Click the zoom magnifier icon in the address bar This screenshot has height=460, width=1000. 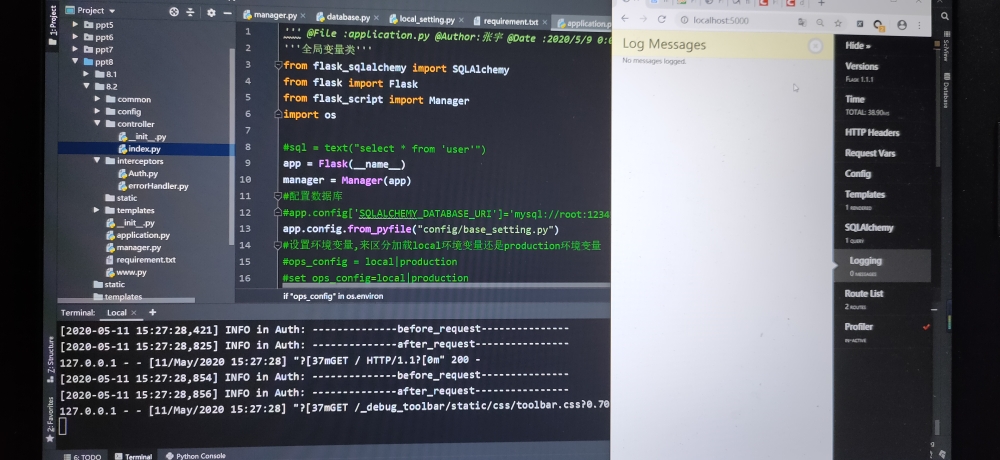pos(820,23)
